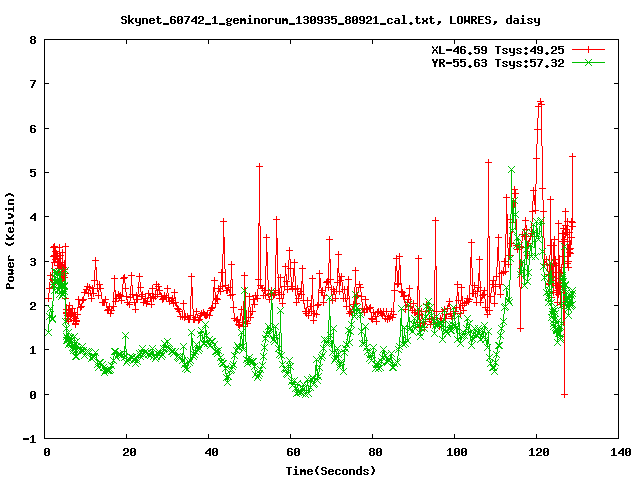Click y-axis tick label 6
Image resolution: width=640 pixels, height=480 pixels.
click(33, 129)
